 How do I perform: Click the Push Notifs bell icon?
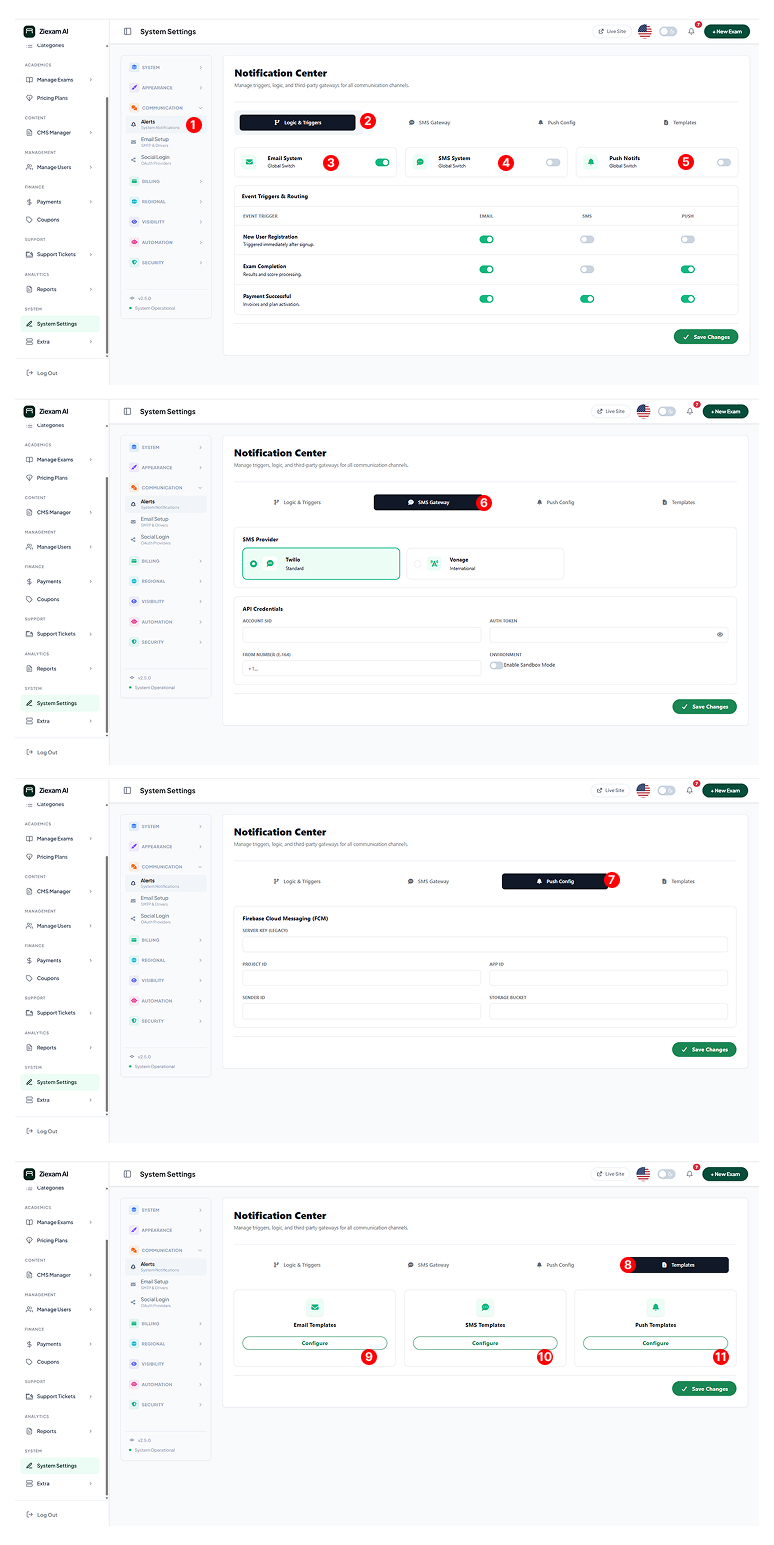591,162
